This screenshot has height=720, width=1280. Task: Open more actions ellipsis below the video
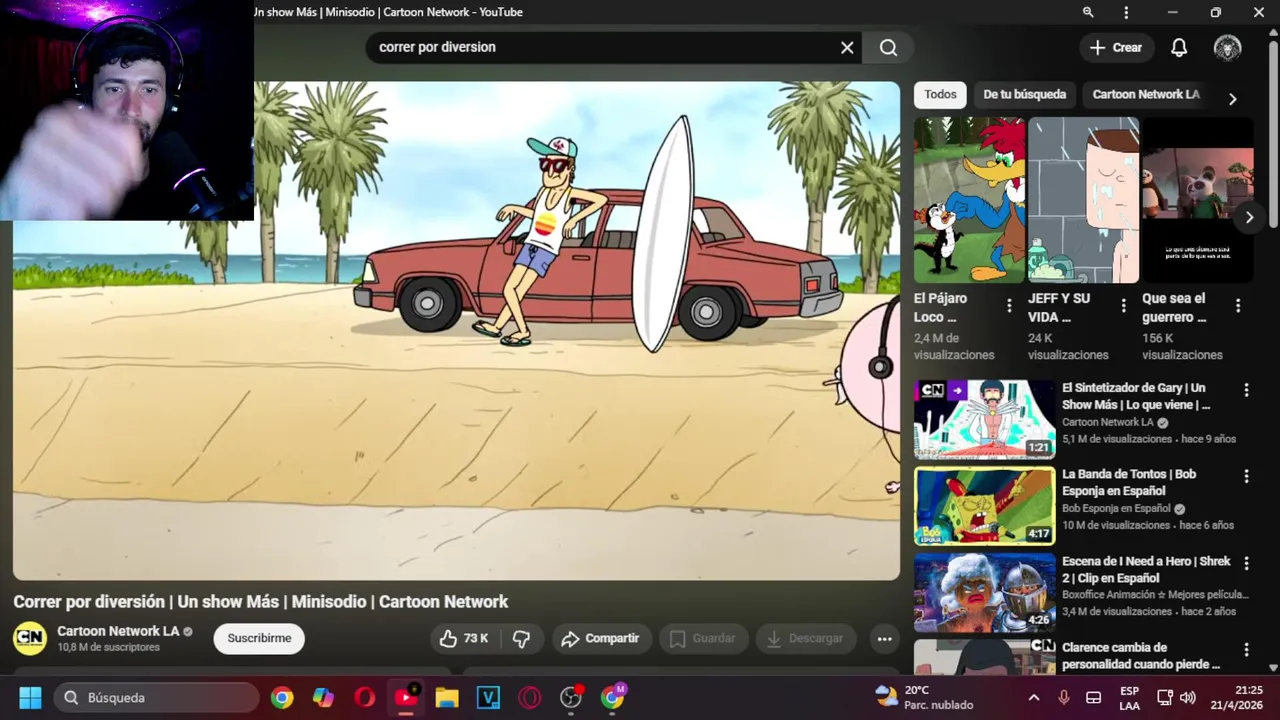[884, 638]
